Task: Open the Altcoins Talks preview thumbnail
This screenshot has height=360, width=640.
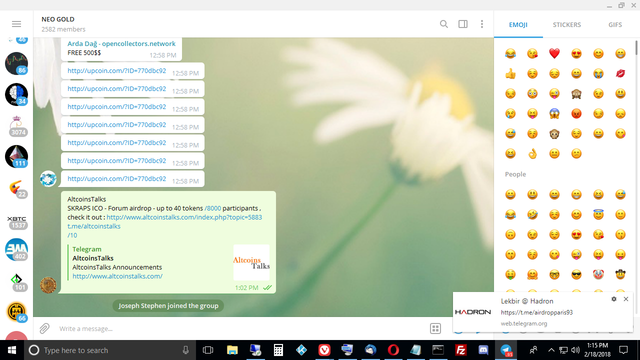Action: (x=251, y=262)
